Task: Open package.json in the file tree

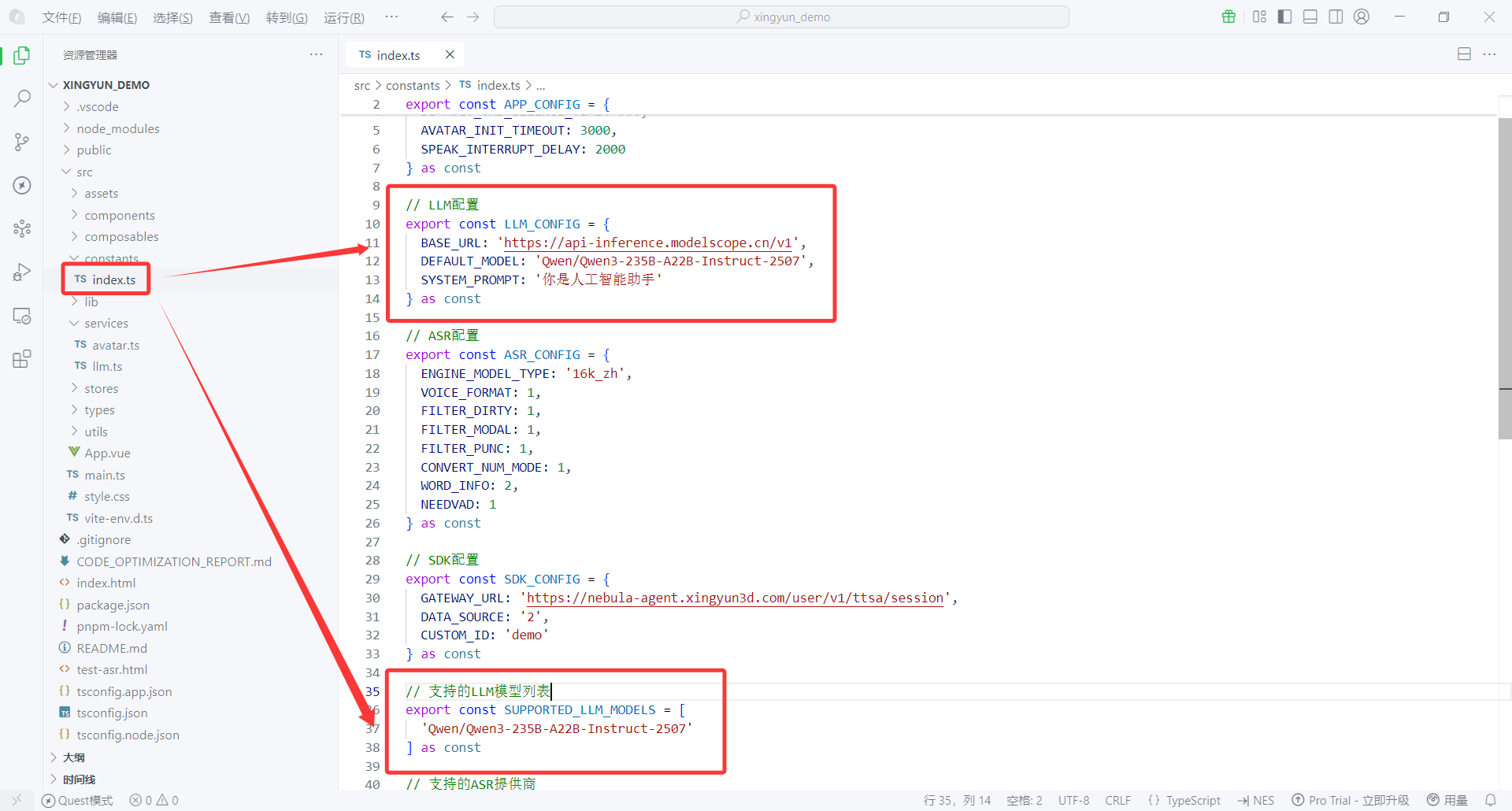Action: pos(113,605)
